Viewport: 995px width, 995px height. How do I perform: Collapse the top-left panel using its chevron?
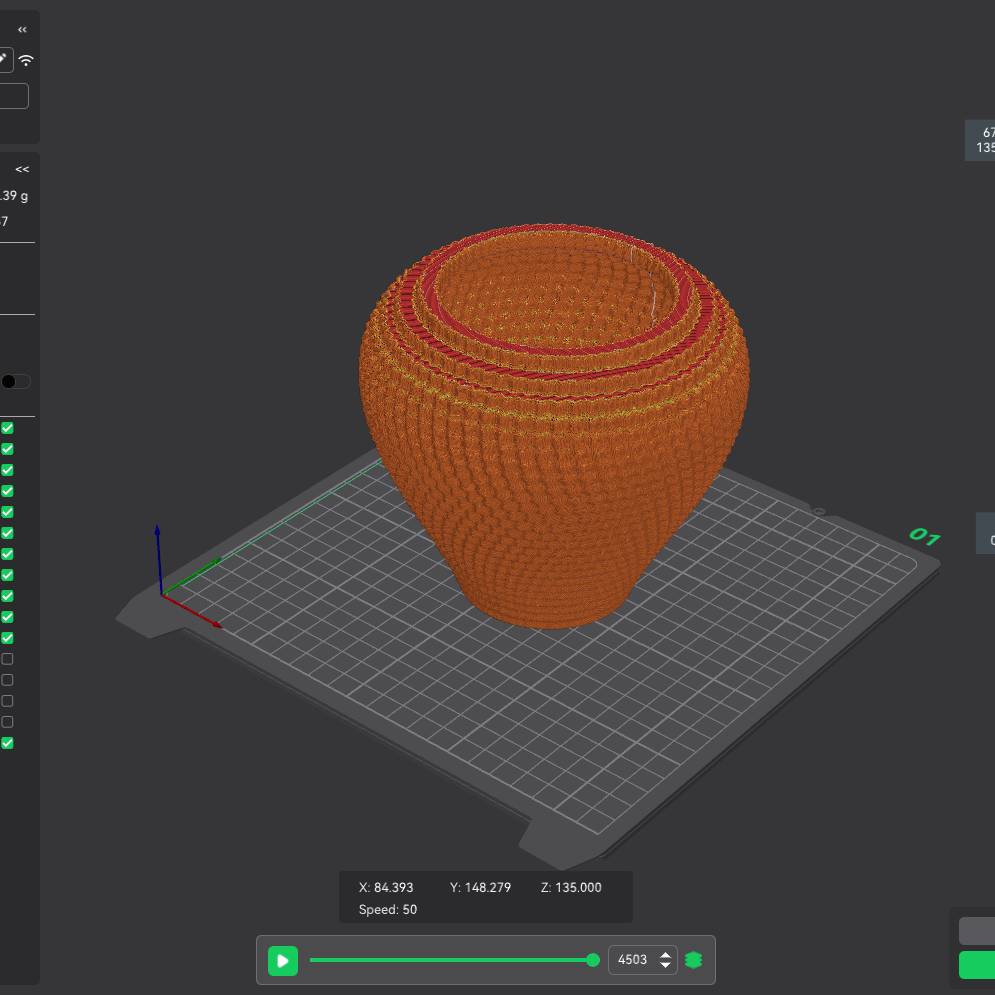click(x=22, y=29)
